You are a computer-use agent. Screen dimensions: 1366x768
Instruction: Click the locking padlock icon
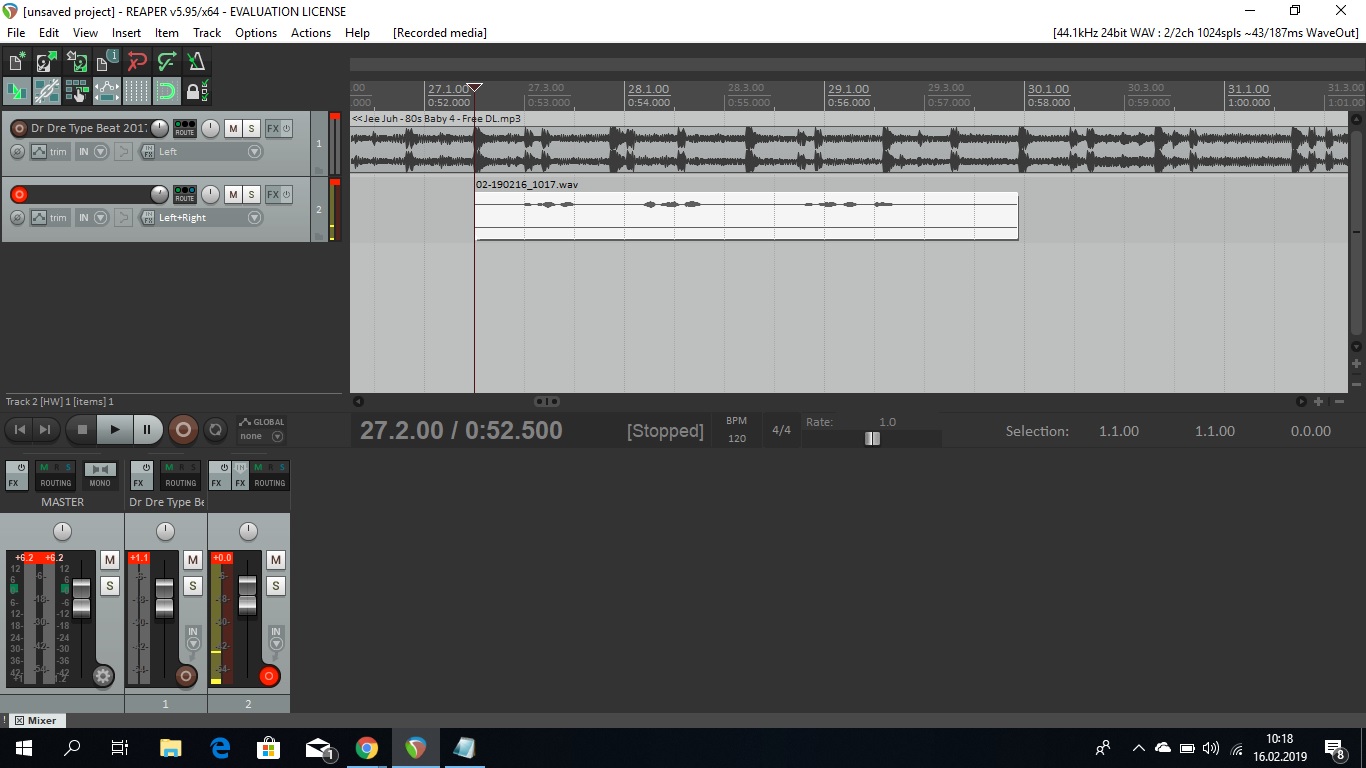click(x=195, y=92)
